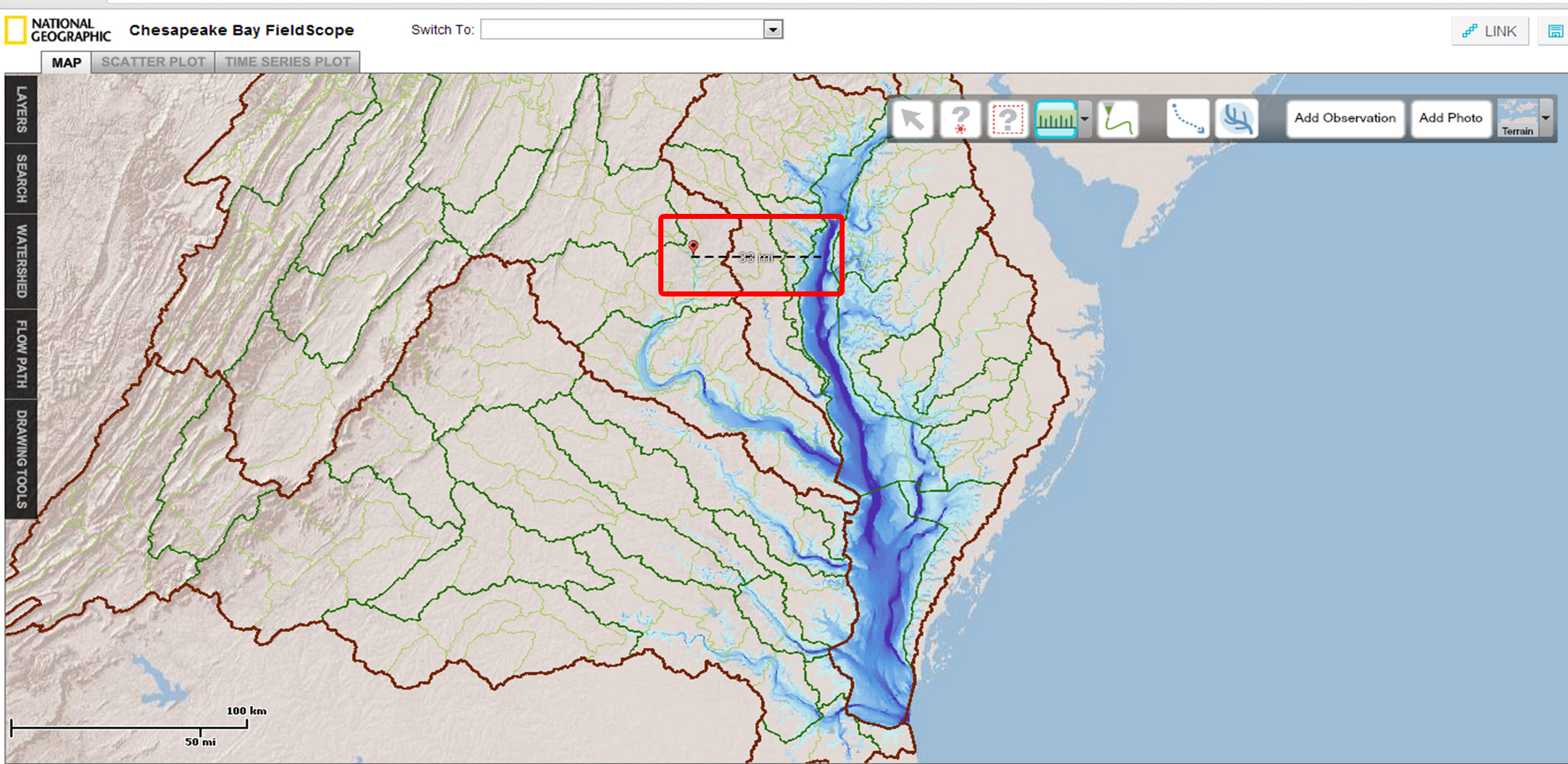The image size is (1568, 764).
Task: Click the save icon beside LINK
Action: coord(1555,31)
